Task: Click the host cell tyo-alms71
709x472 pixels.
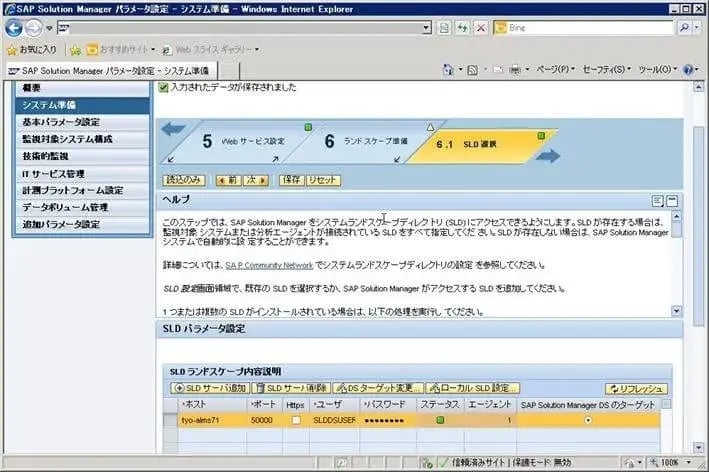Action: (x=213, y=420)
